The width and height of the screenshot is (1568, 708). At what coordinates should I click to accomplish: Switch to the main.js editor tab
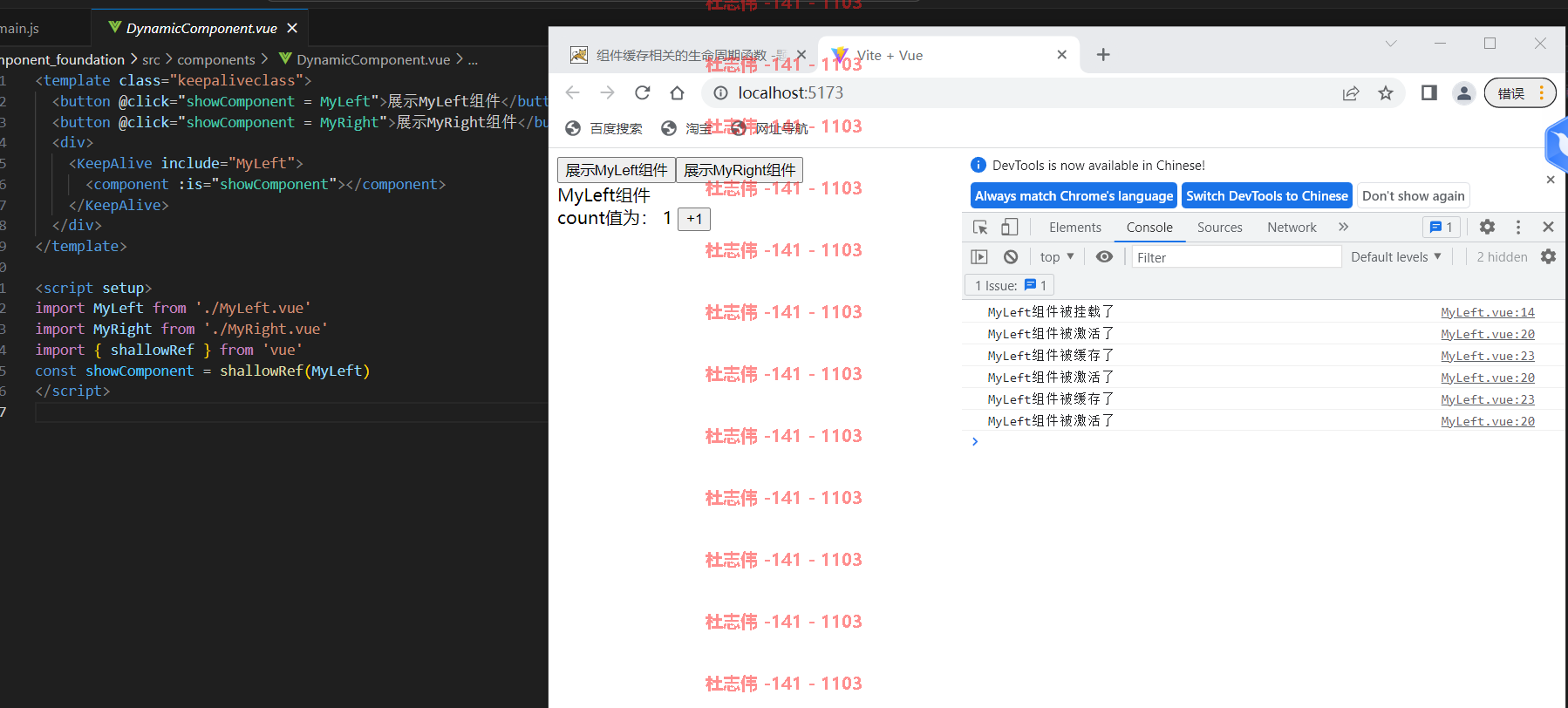(19, 28)
